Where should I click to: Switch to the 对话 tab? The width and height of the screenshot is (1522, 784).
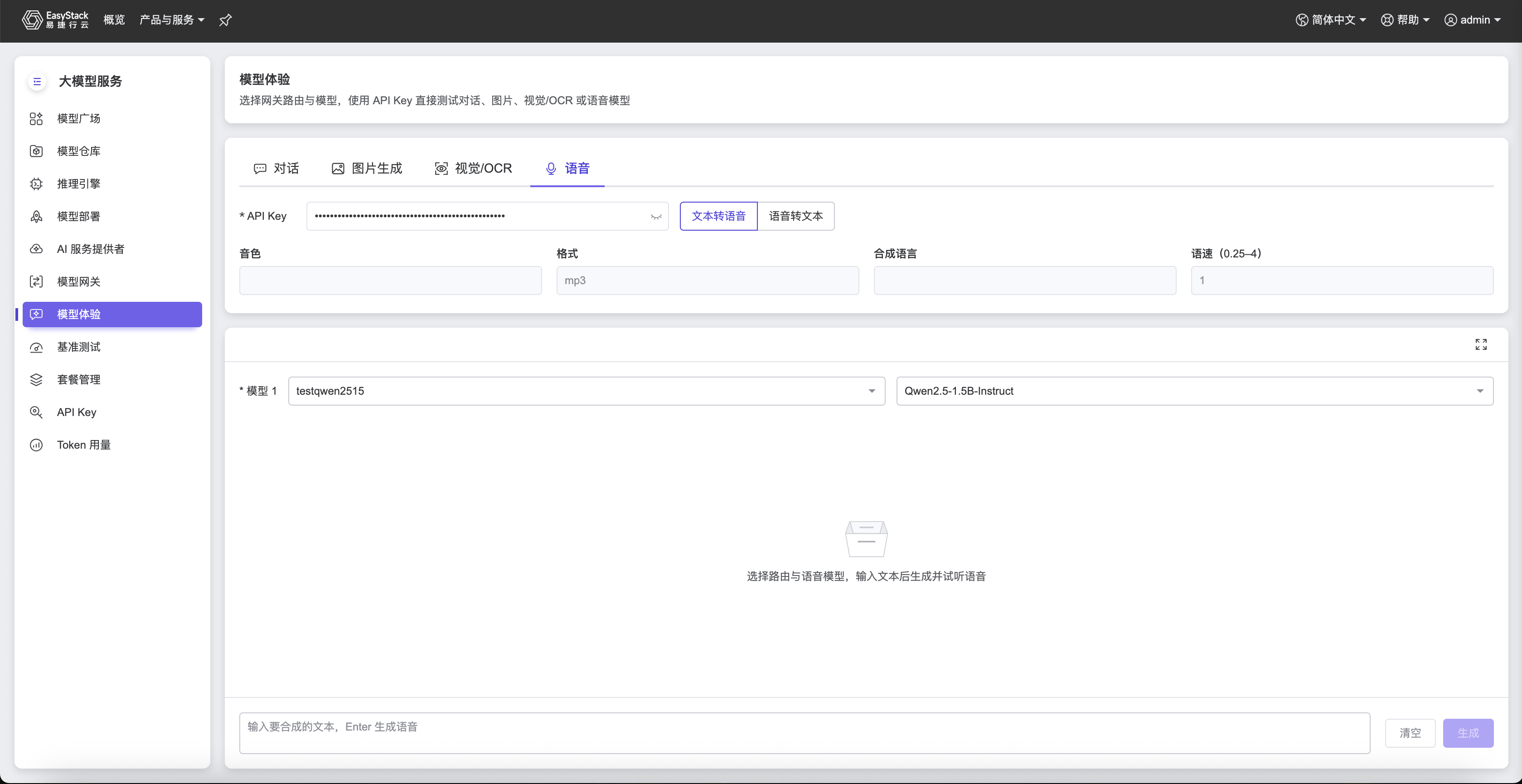coord(276,169)
